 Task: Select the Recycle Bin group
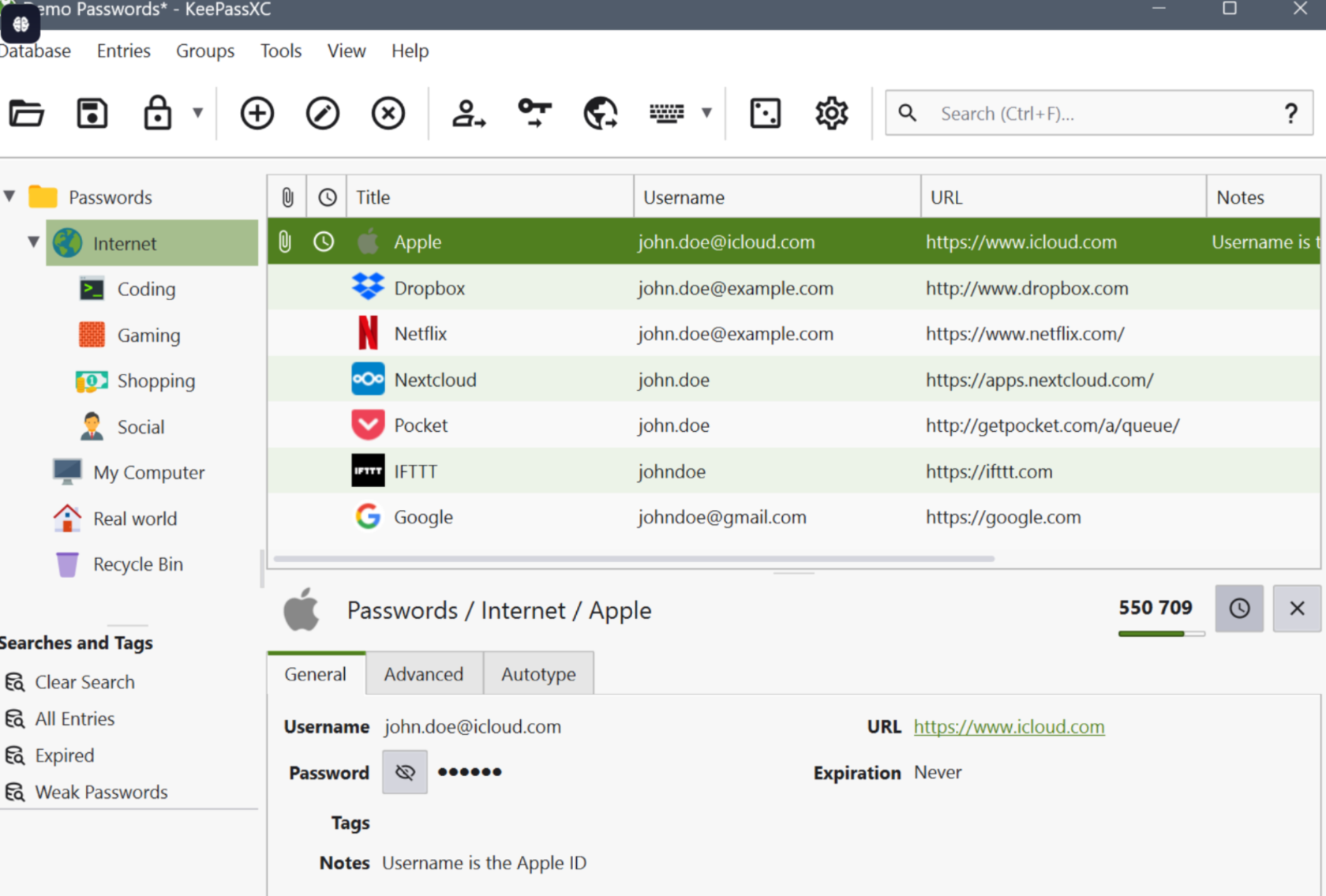tap(138, 564)
